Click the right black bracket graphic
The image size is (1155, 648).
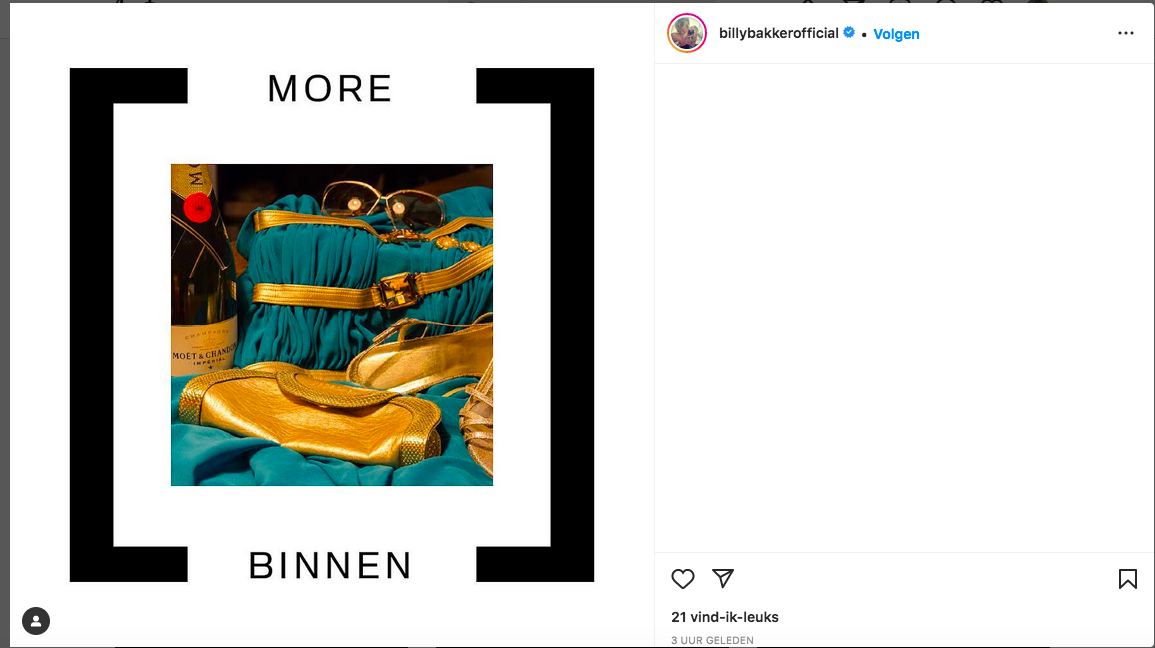coord(536,325)
